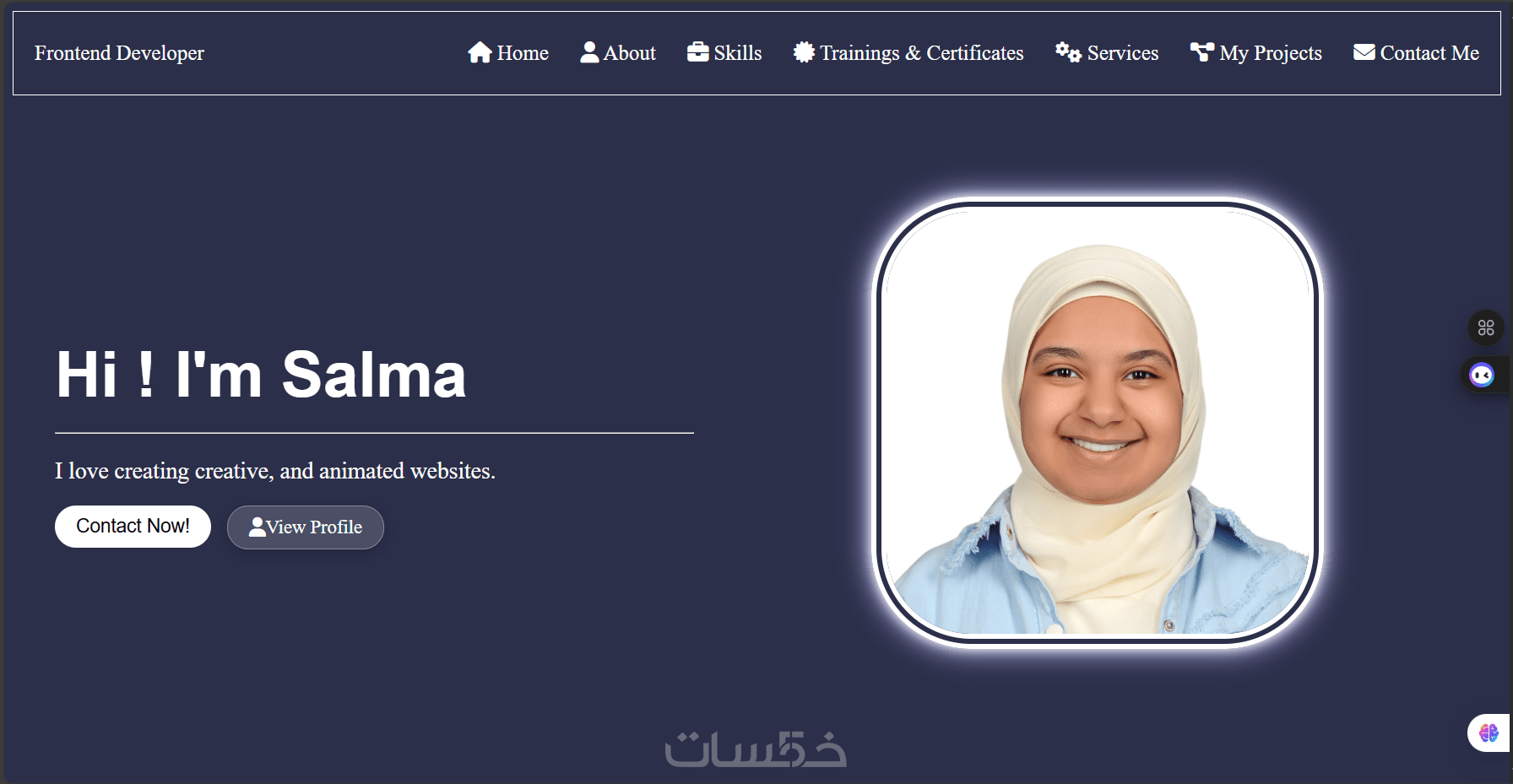
Task: Click the user icon inside View Profile button
Action: point(258,527)
